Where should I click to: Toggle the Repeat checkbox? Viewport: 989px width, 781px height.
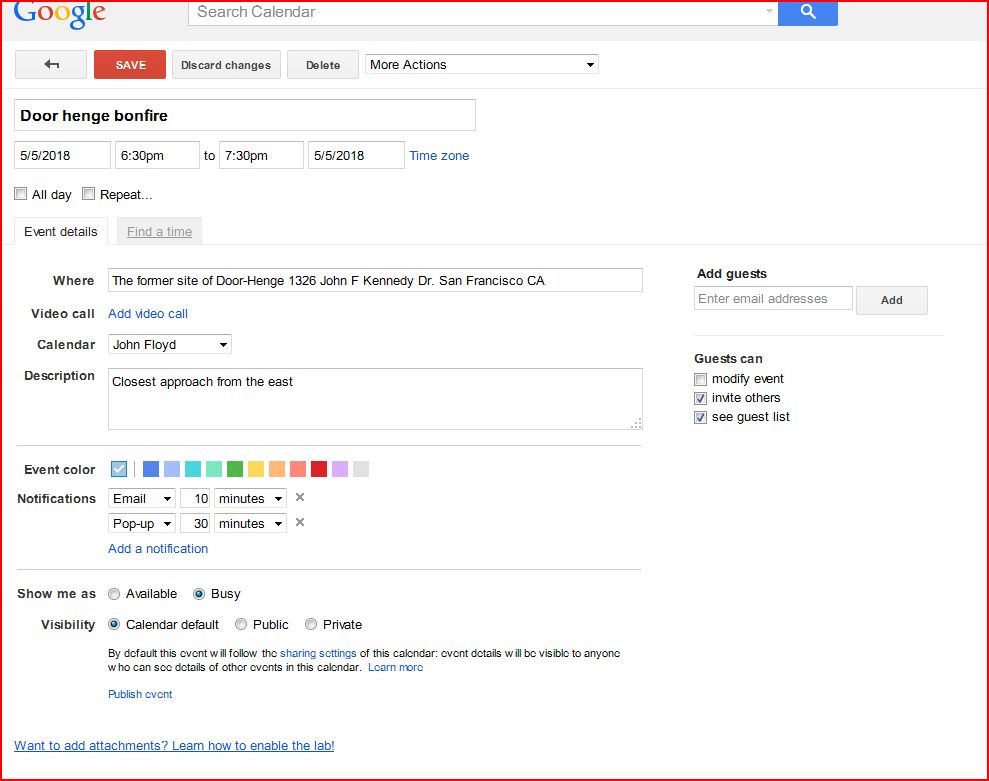[89, 194]
